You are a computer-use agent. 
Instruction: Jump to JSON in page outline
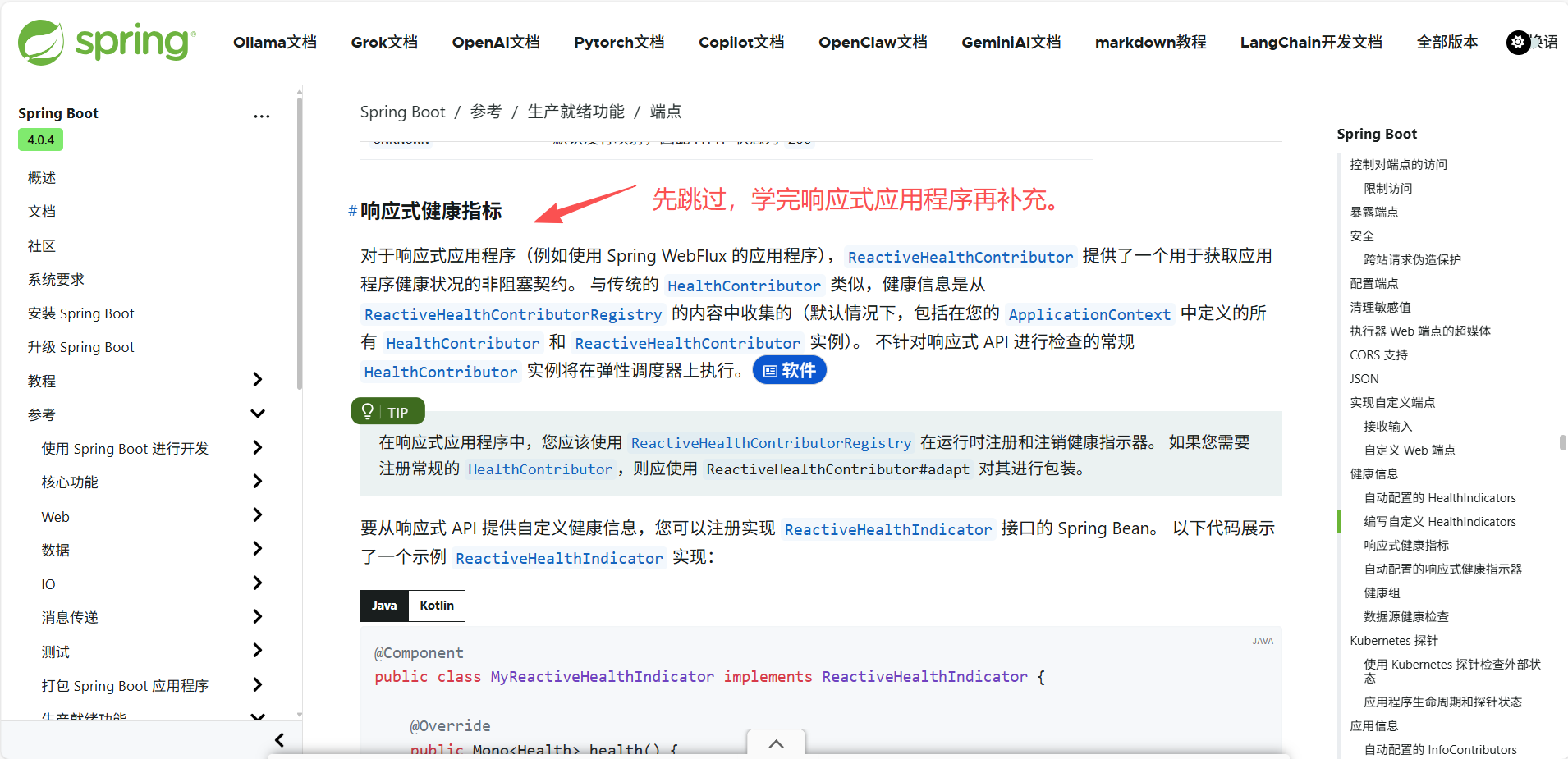pos(1364,379)
